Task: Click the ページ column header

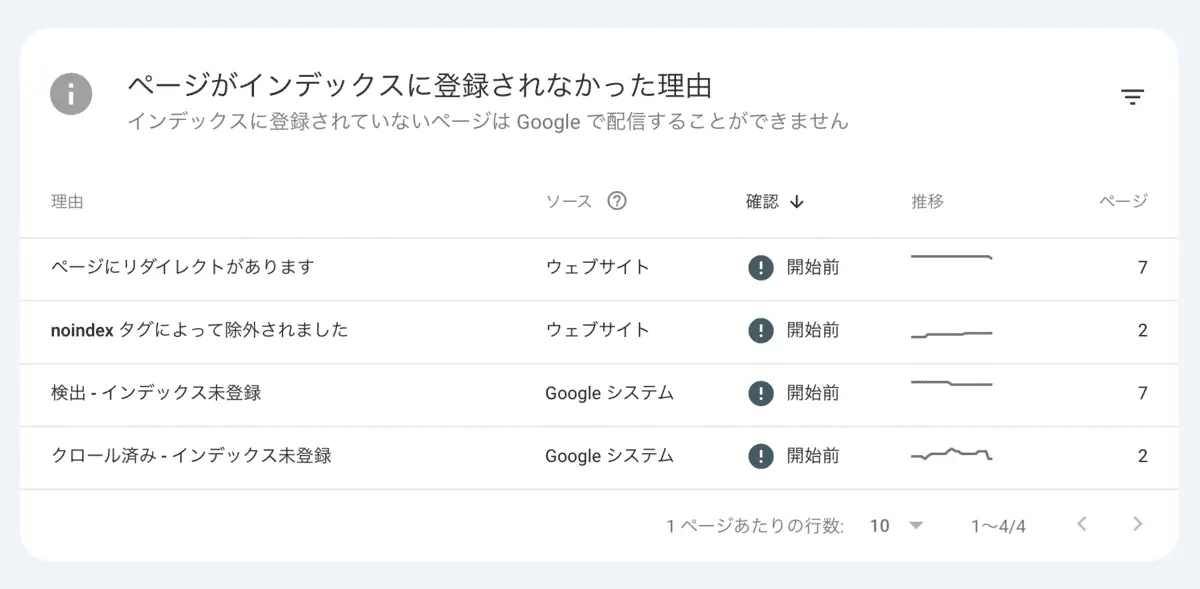Action: click(x=1123, y=201)
